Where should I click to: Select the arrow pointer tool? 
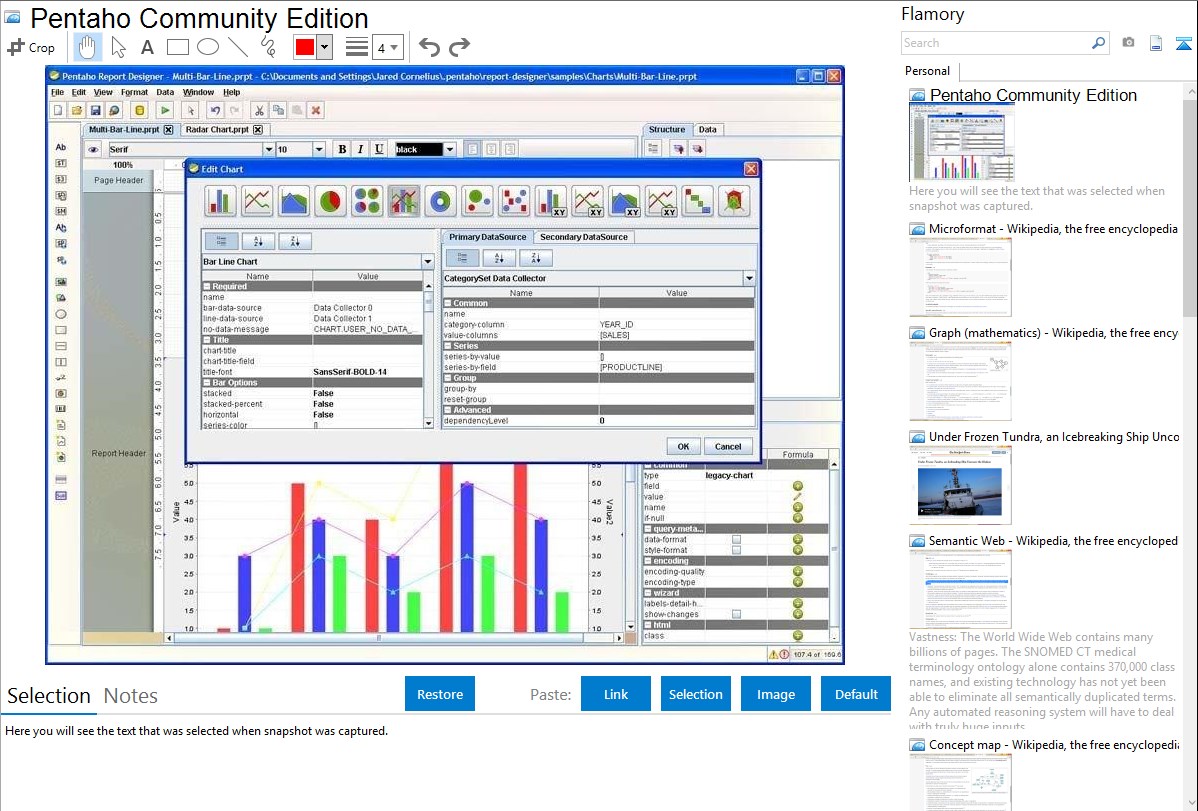118,47
